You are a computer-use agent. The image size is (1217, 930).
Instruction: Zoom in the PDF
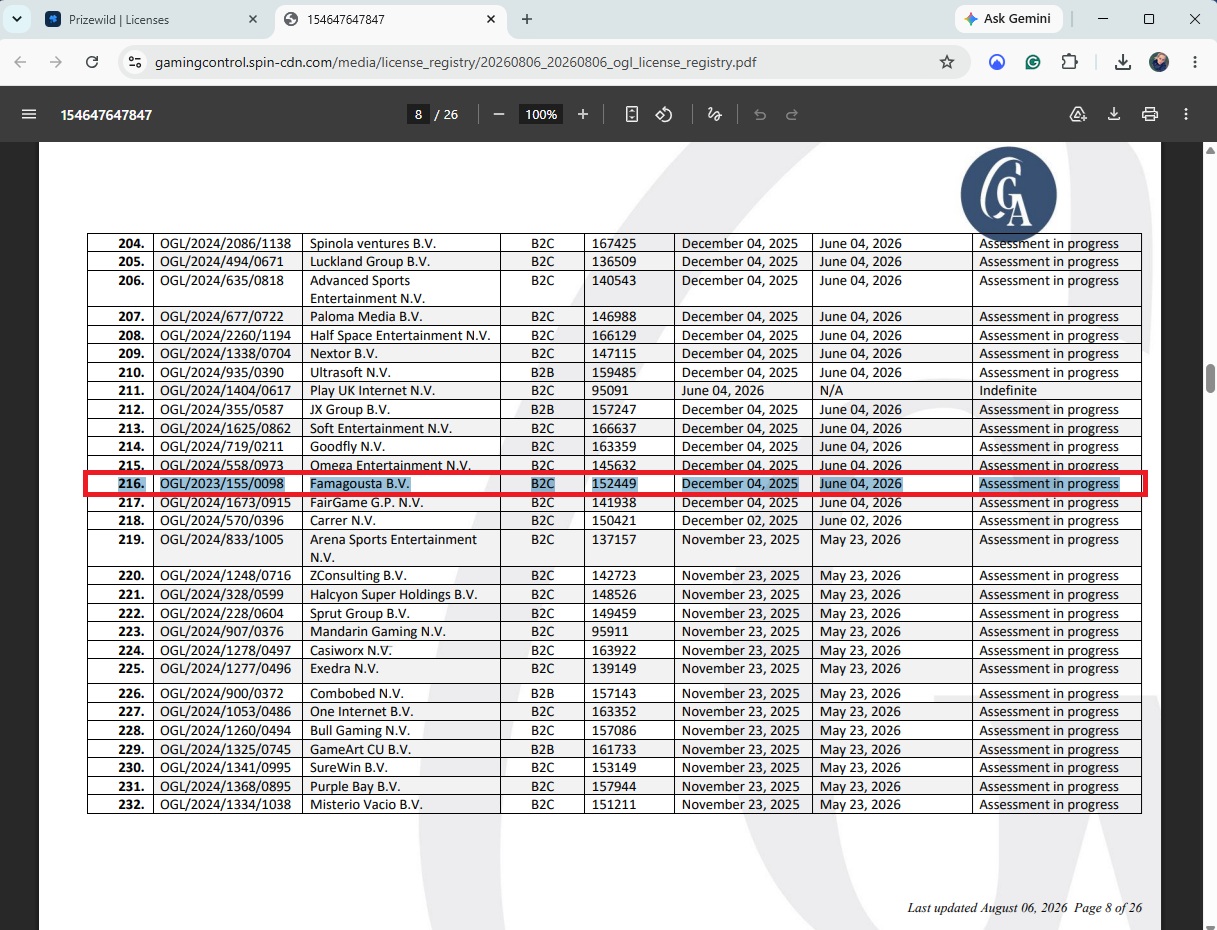(x=583, y=114)
